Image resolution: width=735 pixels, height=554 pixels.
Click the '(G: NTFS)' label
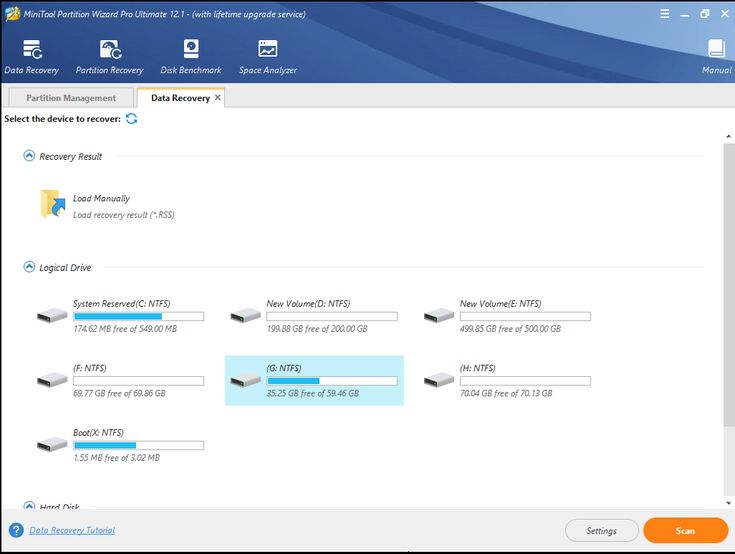point(284,368)
